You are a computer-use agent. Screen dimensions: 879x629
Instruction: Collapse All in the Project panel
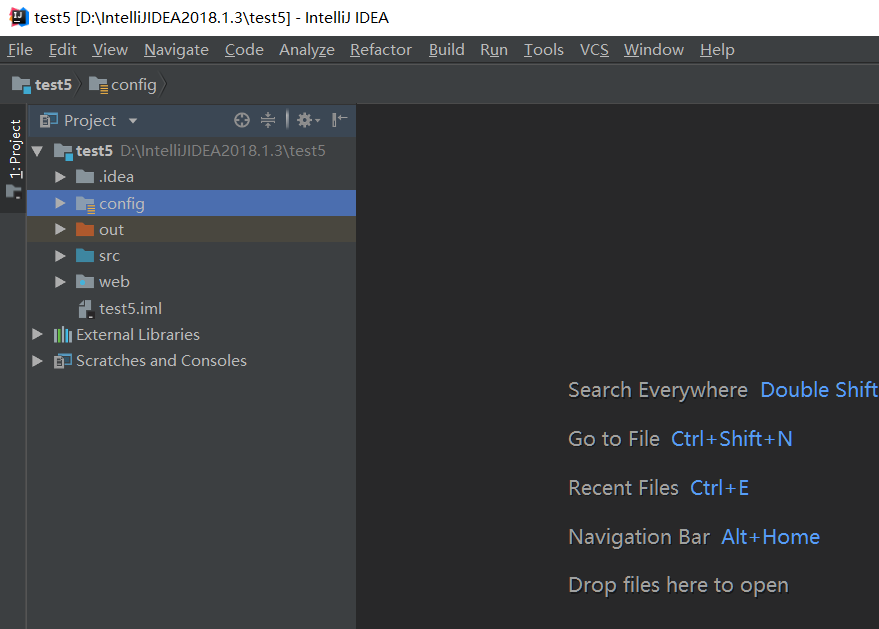click(x=268, y=120)
